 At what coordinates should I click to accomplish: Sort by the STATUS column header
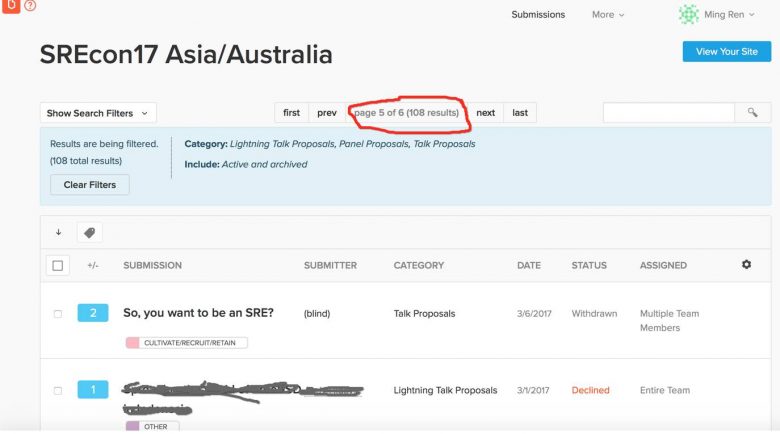589,265
